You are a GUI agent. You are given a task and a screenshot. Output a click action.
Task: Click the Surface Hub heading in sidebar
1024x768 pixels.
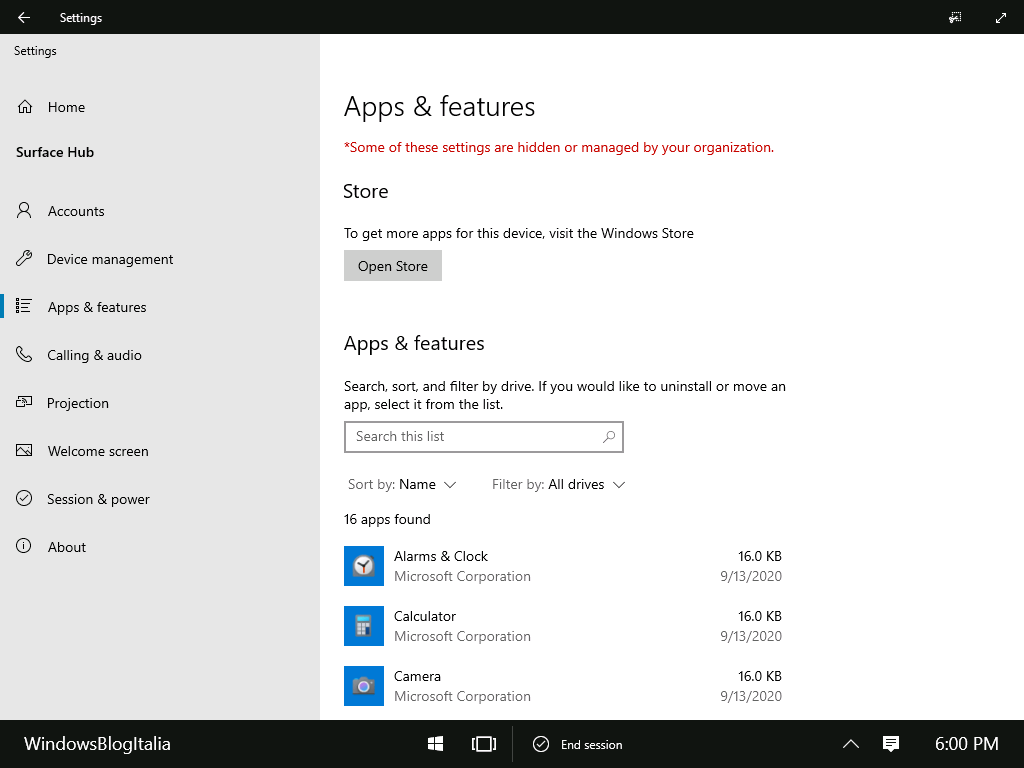pos(55,152)
